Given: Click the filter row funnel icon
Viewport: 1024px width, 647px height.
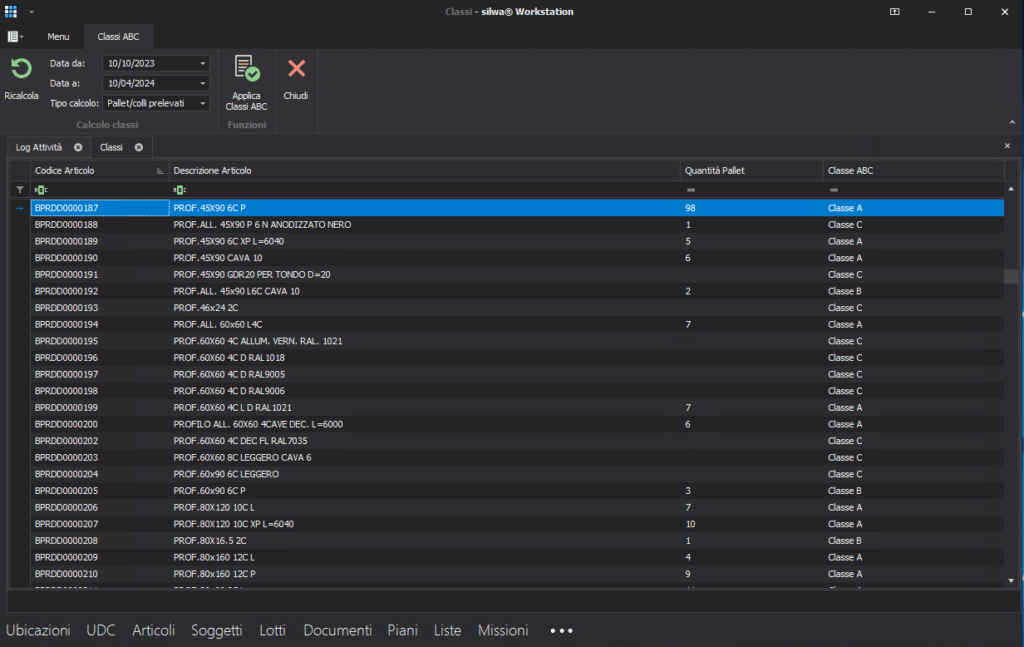Looking at the screenshot, I should tap(19, 189).
